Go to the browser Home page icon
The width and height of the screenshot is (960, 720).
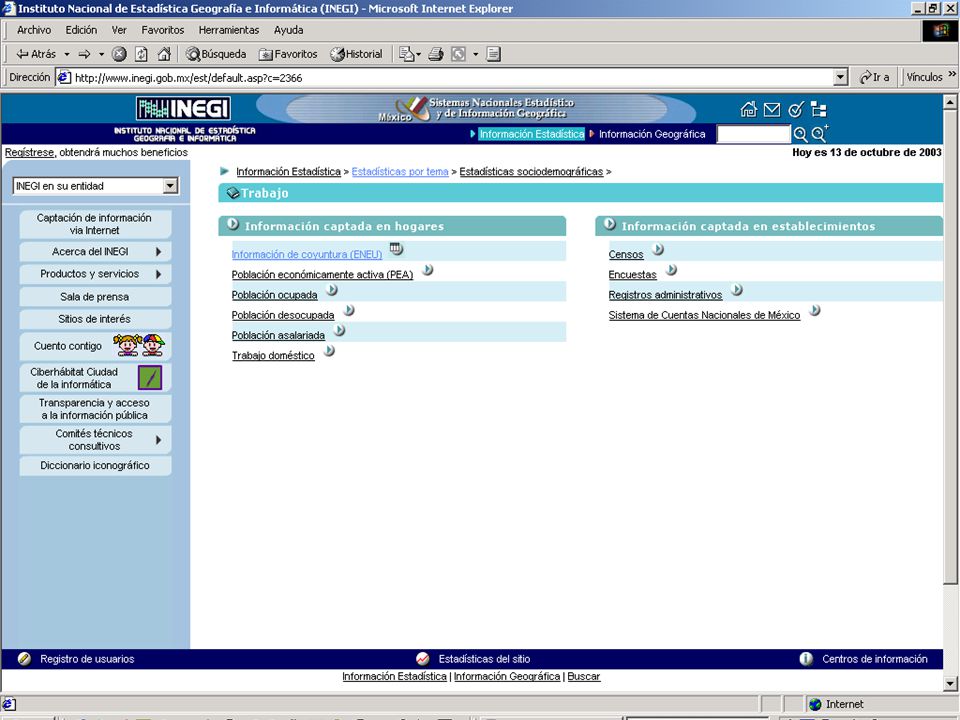click(x=163, y=54)
